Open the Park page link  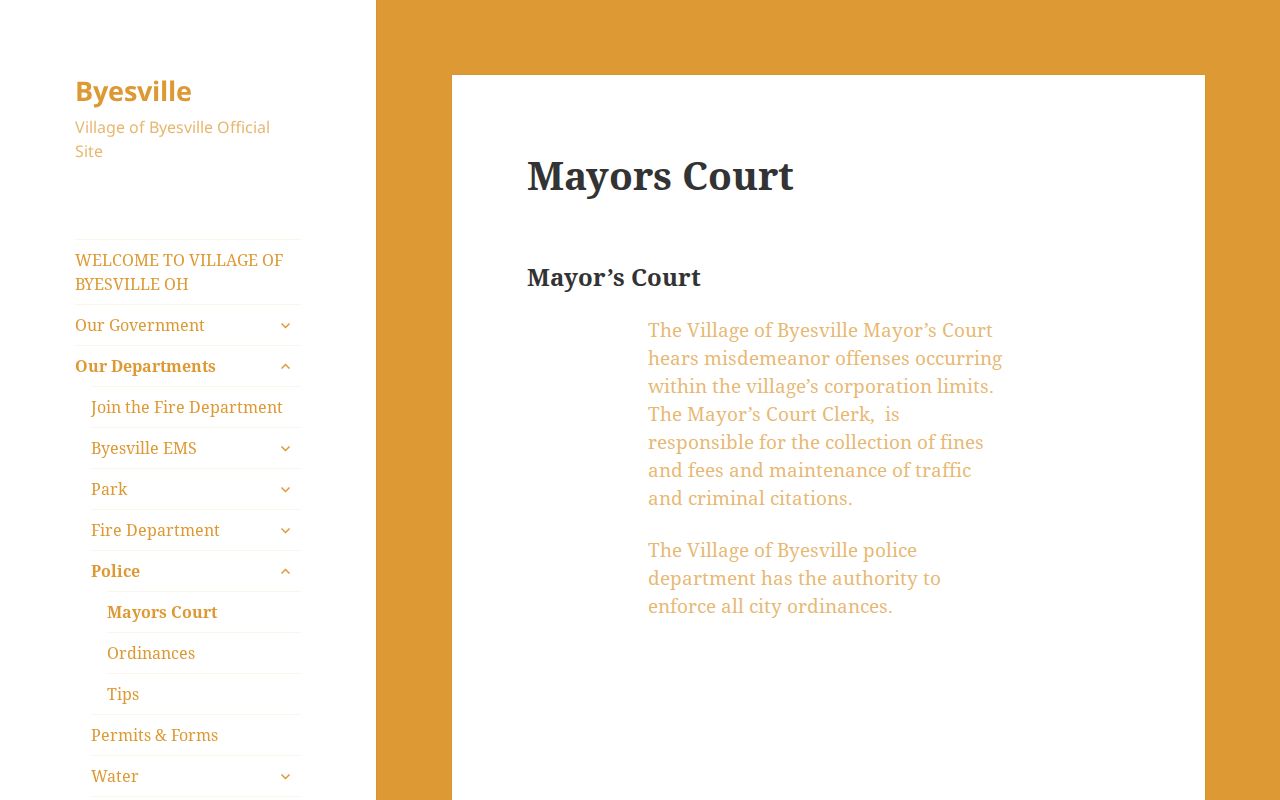(x=109, y=489)
